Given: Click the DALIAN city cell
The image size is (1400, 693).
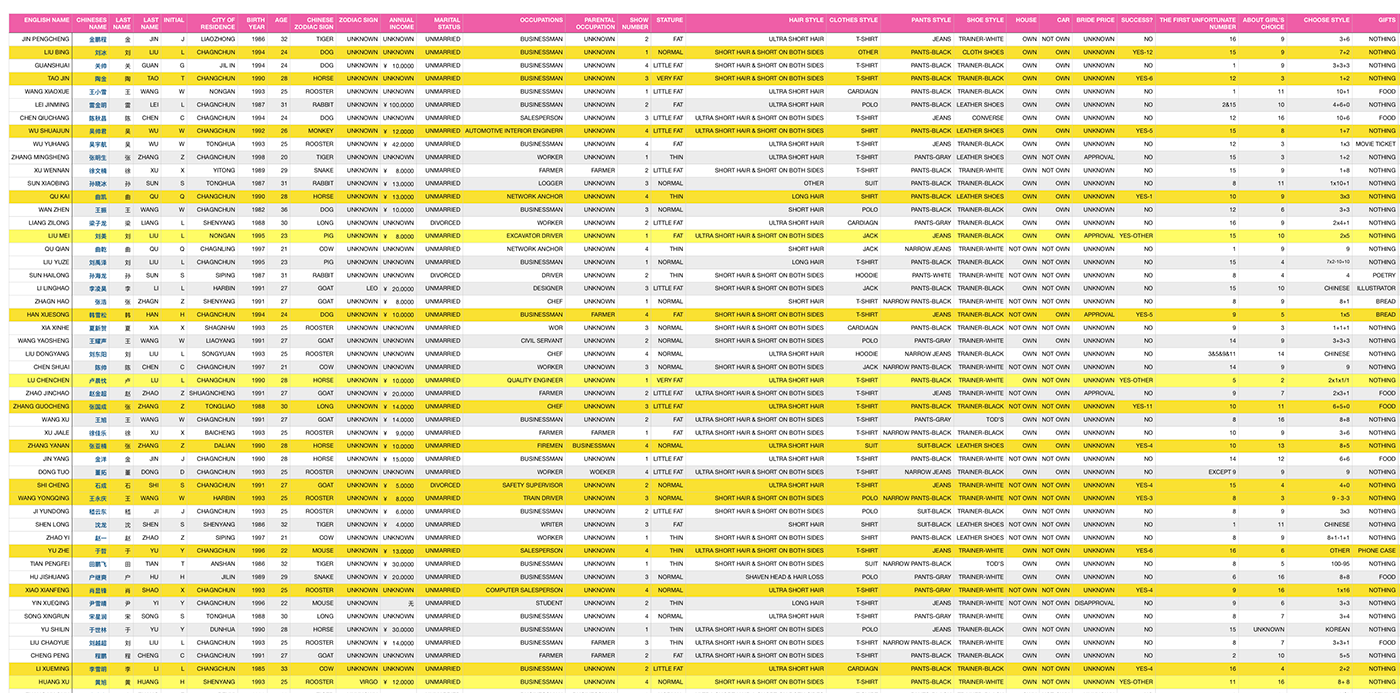Looking at the screenshot, I should [x=225, y=446].
